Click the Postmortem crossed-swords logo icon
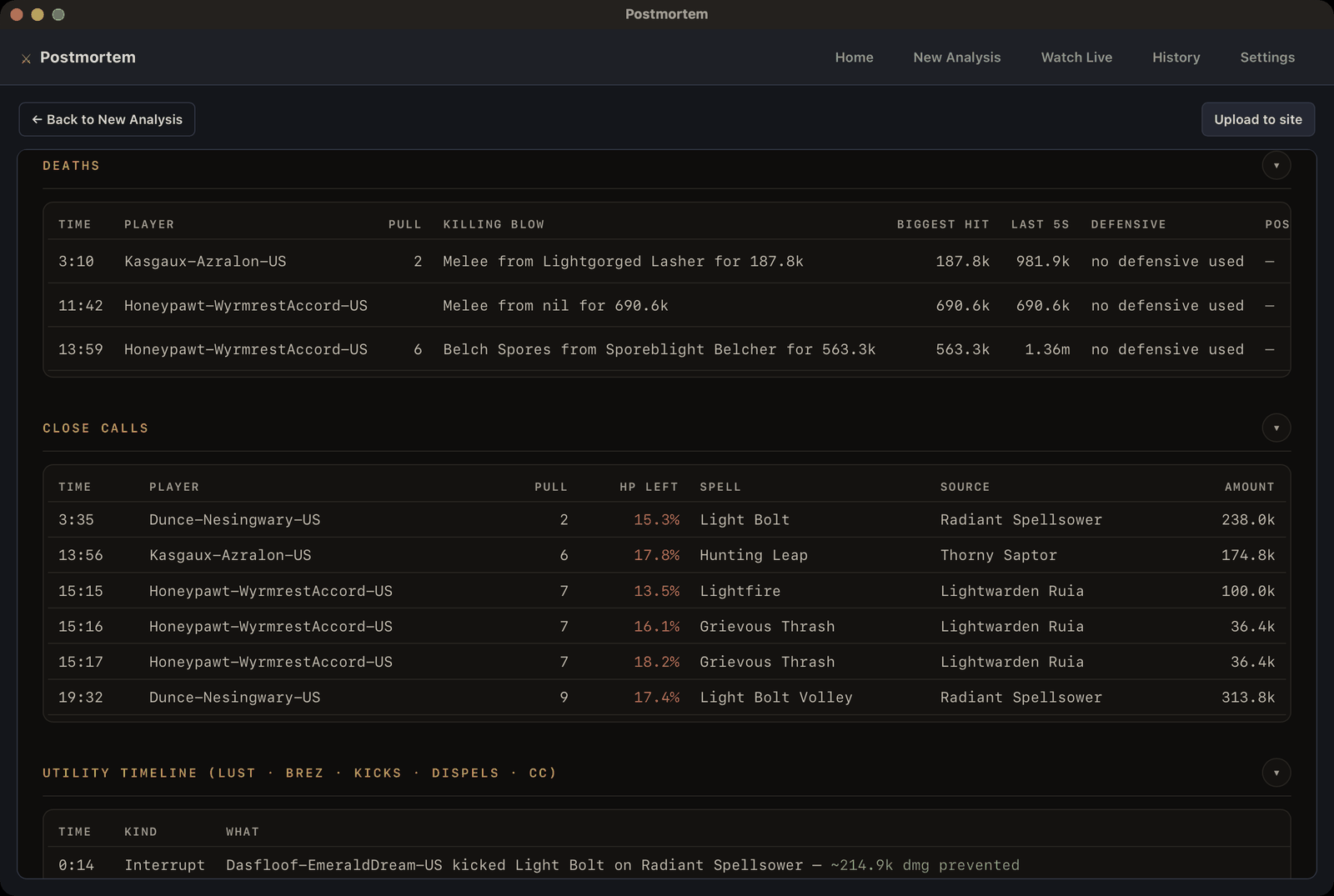Viewport: 1334px width, 896px height. coord(26,58)
